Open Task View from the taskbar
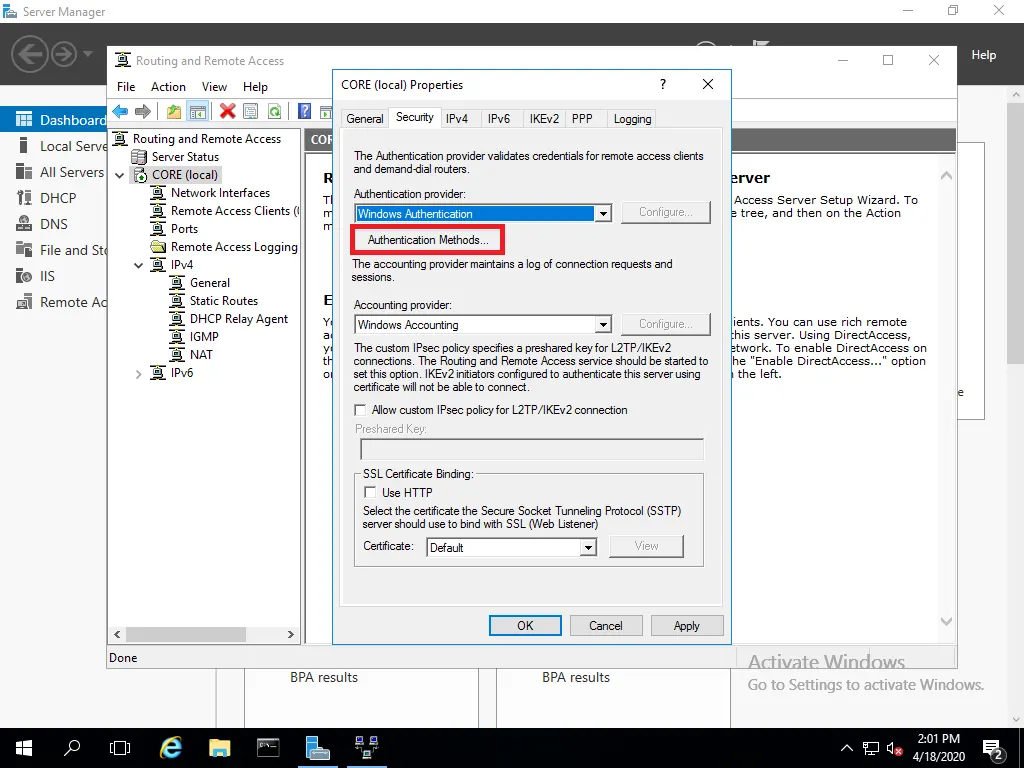 tap(120, 748)
